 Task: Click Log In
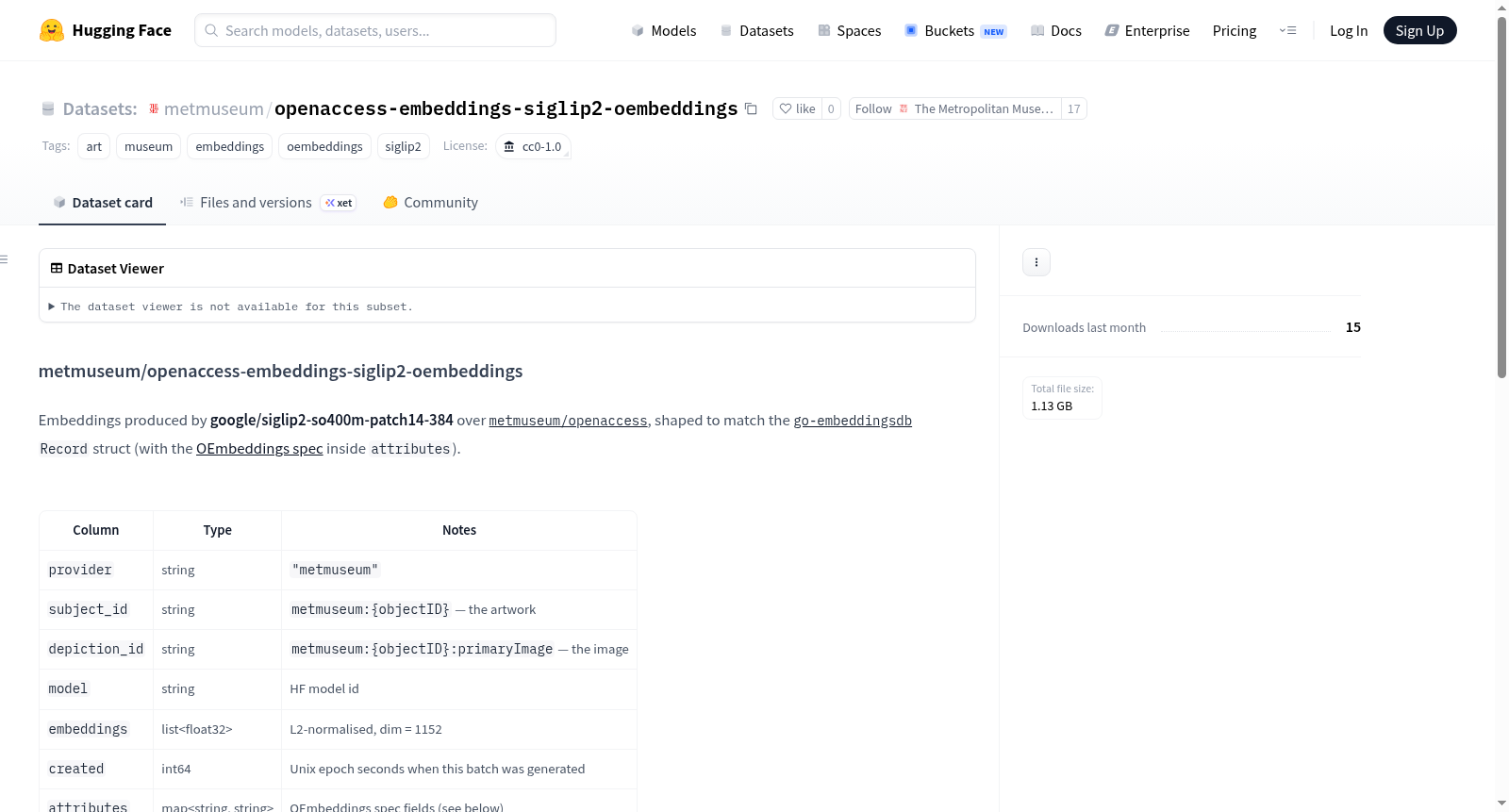click(x=1349, y=30)
